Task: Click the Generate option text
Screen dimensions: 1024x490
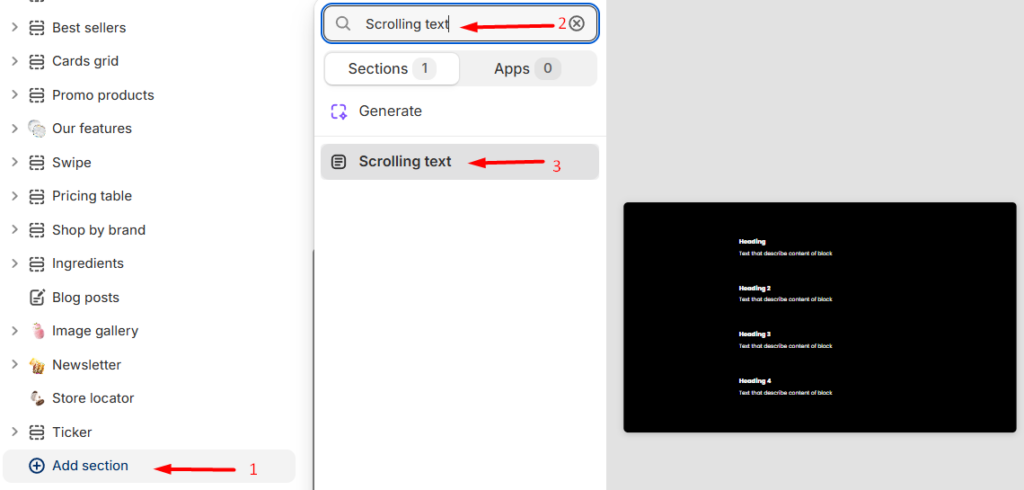Action: (x=391, y=111)
